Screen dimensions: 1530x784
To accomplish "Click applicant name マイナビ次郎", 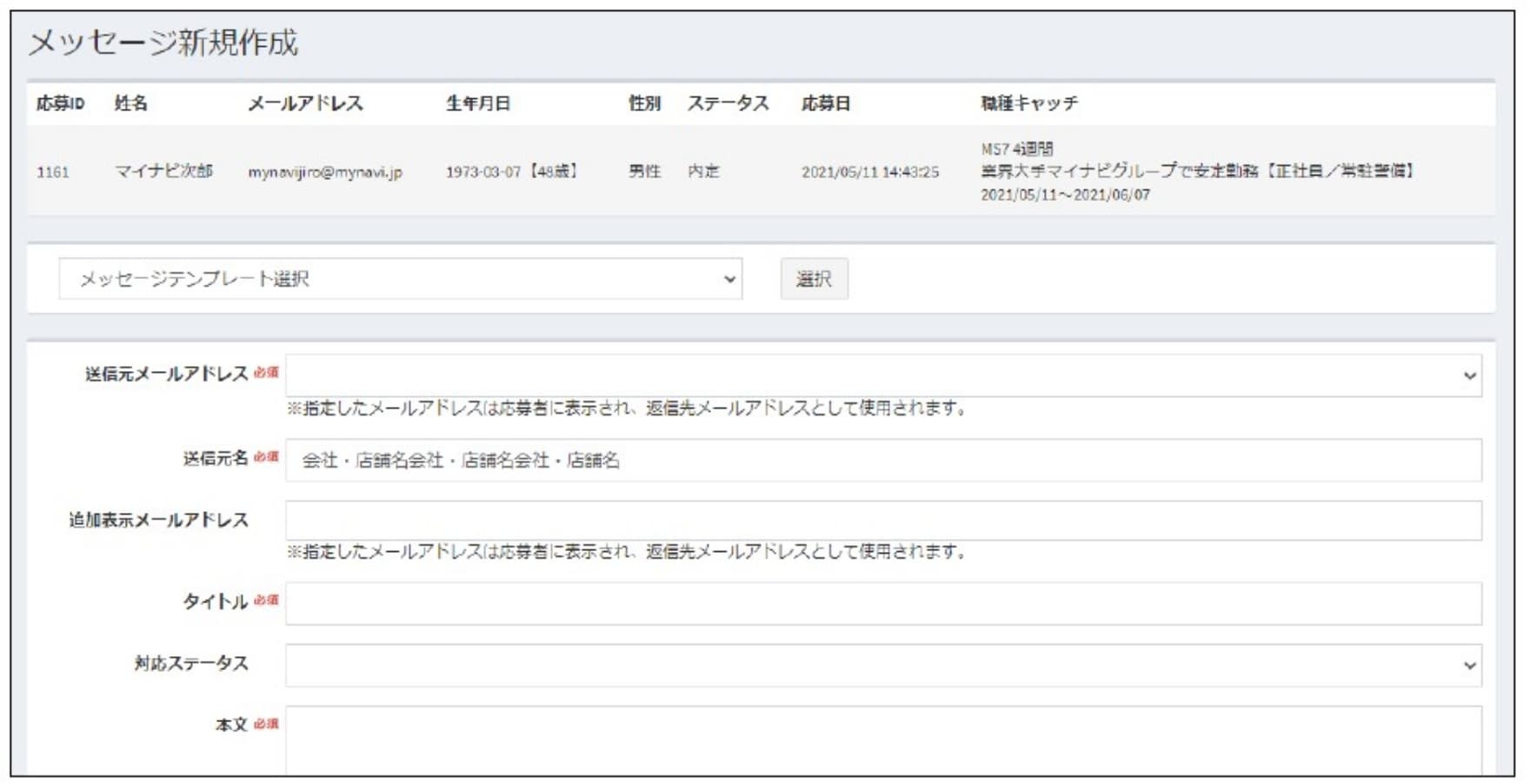I will tap(163, 171).
